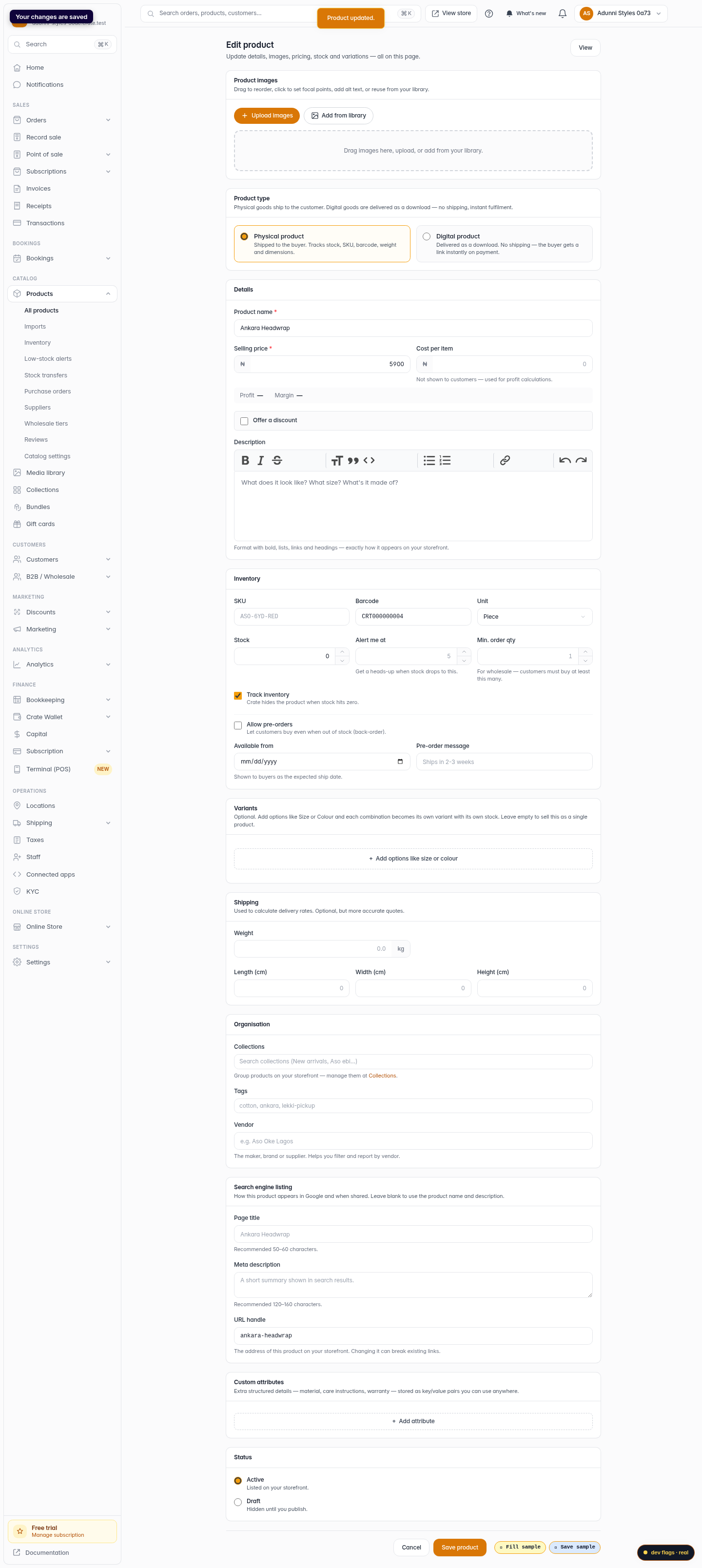Click Add attribute under Custom attributes
The height and width of the screenshot is (1568, 702).
[x=413, y=1421]
